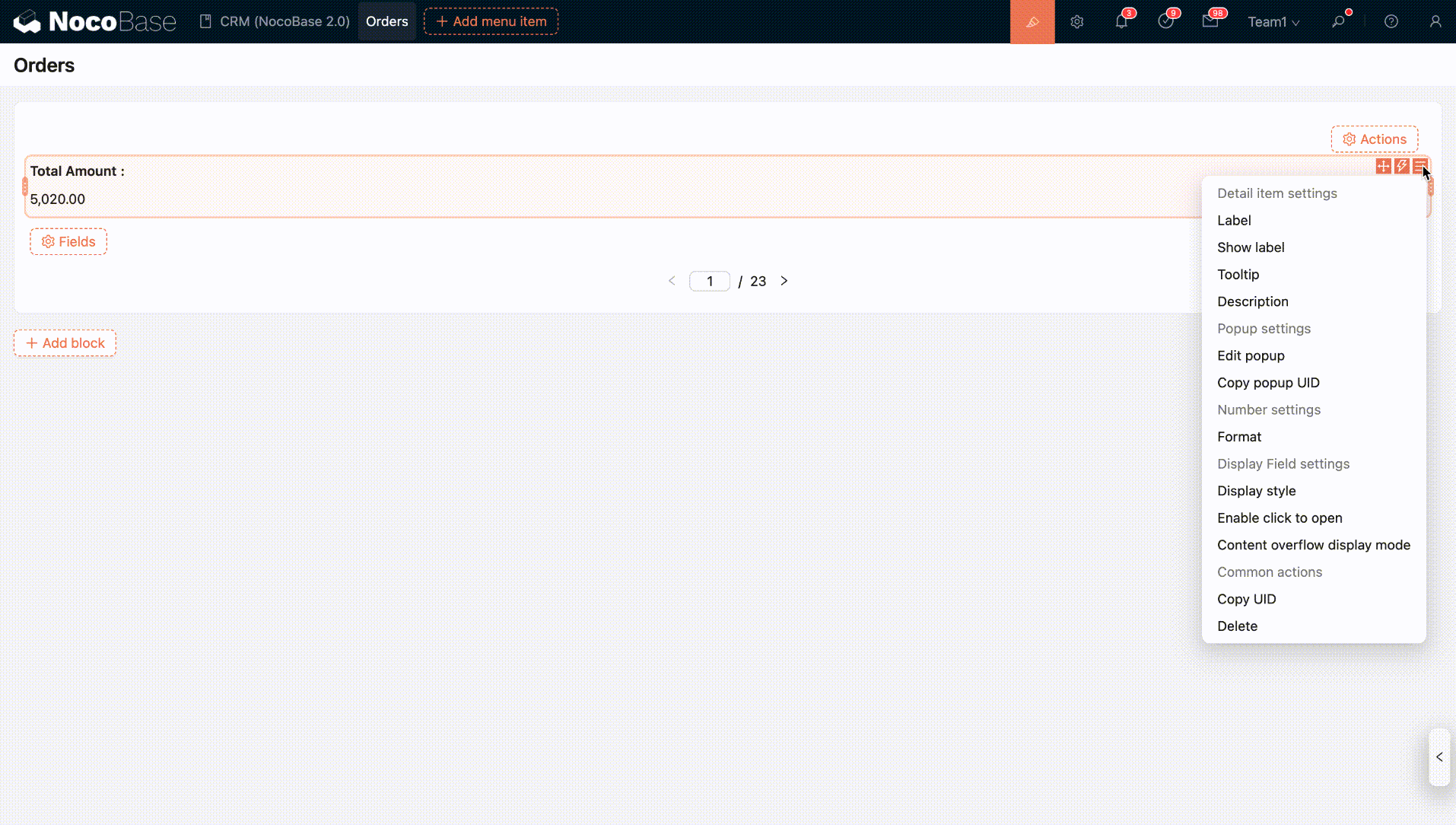Open notifications bell with 3 badge
This screenshot has width=1456, height=825.
(x=1121, y=22)
